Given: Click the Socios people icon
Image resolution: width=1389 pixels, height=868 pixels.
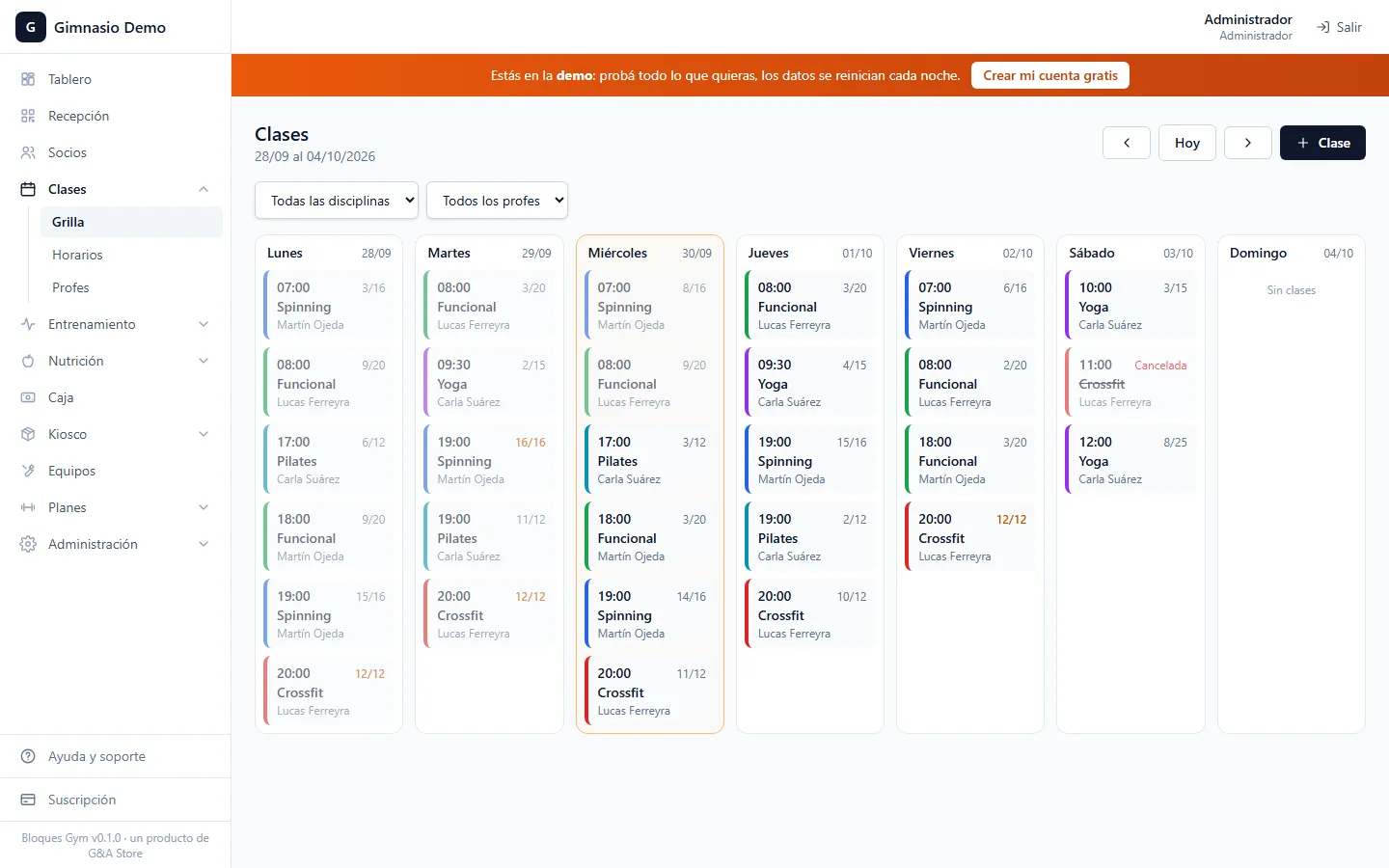Looking at the screenshot, I should pyautogui.click(x=28, y=152).
